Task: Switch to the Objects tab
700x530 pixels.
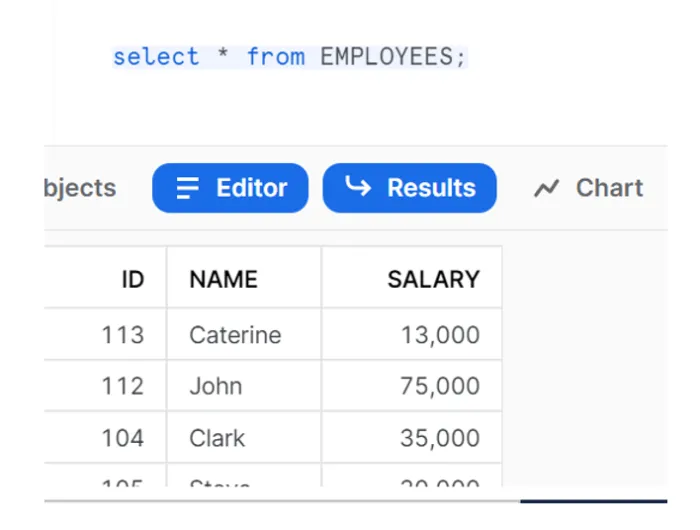Action: [x=80, y=188]
